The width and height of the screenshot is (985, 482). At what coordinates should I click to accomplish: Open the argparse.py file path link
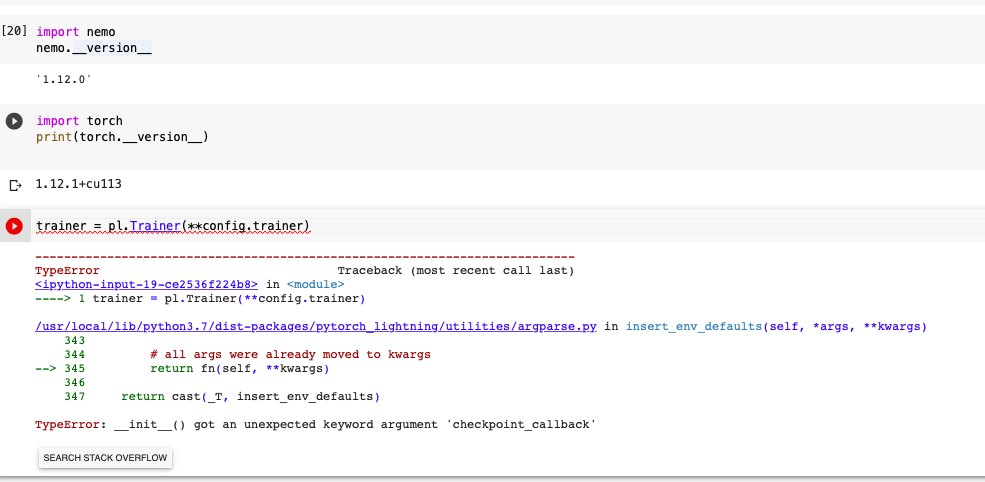point(316,327)
